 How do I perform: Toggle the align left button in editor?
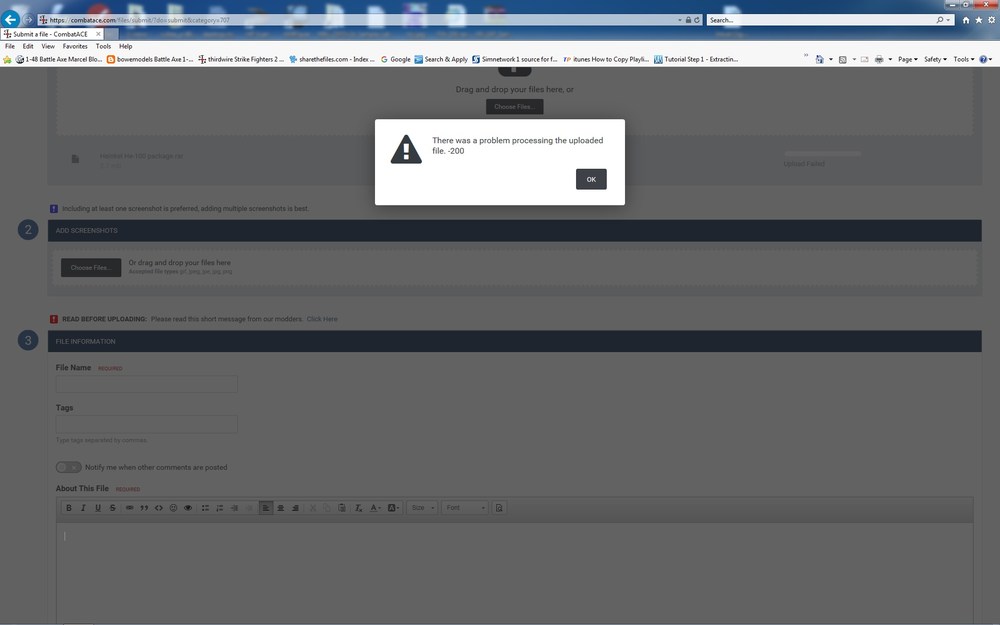pyautogui.click(x=265, y=508)
